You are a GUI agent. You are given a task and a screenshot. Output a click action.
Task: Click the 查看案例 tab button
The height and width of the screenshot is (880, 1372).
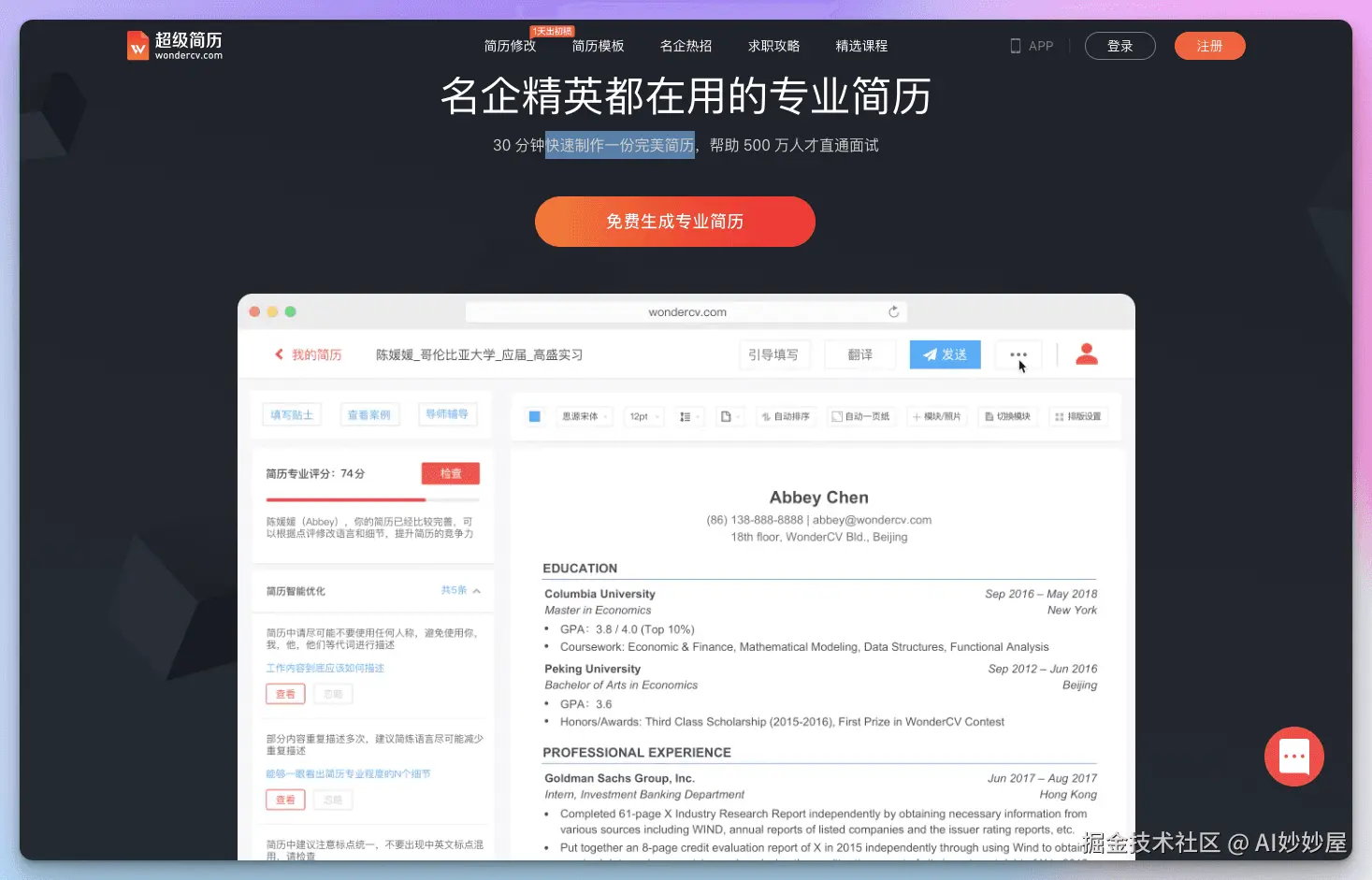tap(369, 414)
